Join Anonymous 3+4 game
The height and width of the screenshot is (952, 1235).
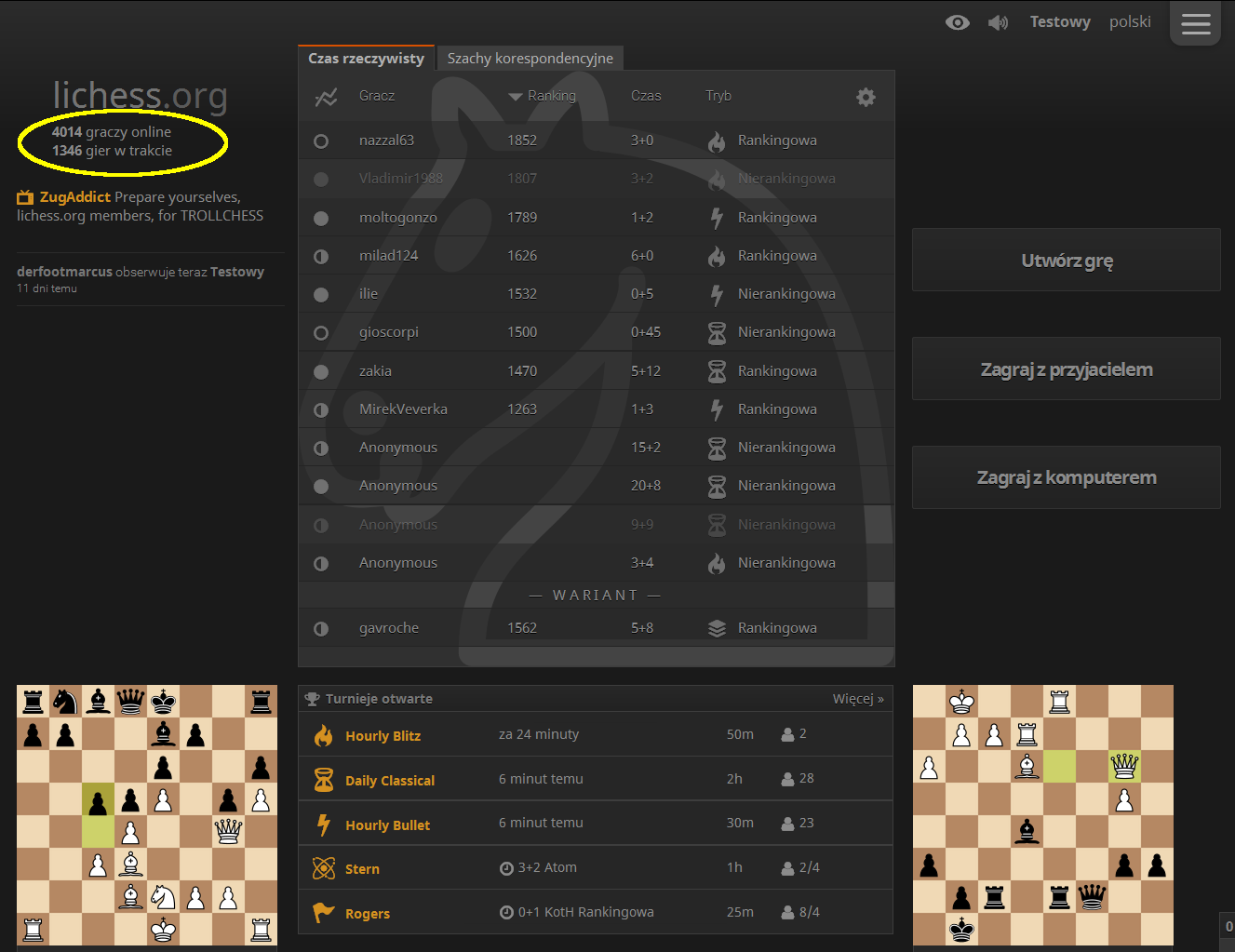(597, 563)
